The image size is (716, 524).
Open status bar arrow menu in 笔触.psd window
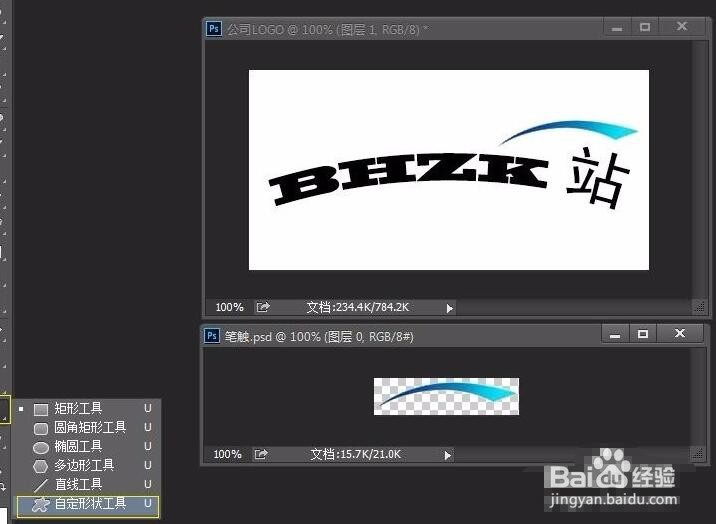448,456
